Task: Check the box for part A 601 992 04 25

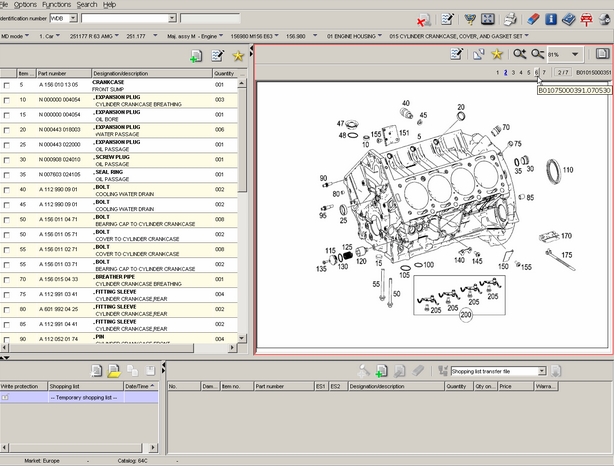Action: pos(7,310)
